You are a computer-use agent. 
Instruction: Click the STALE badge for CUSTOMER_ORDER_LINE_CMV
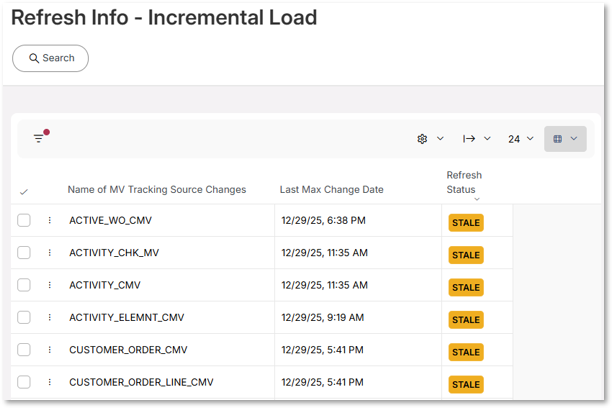click(x=466, y=385)
